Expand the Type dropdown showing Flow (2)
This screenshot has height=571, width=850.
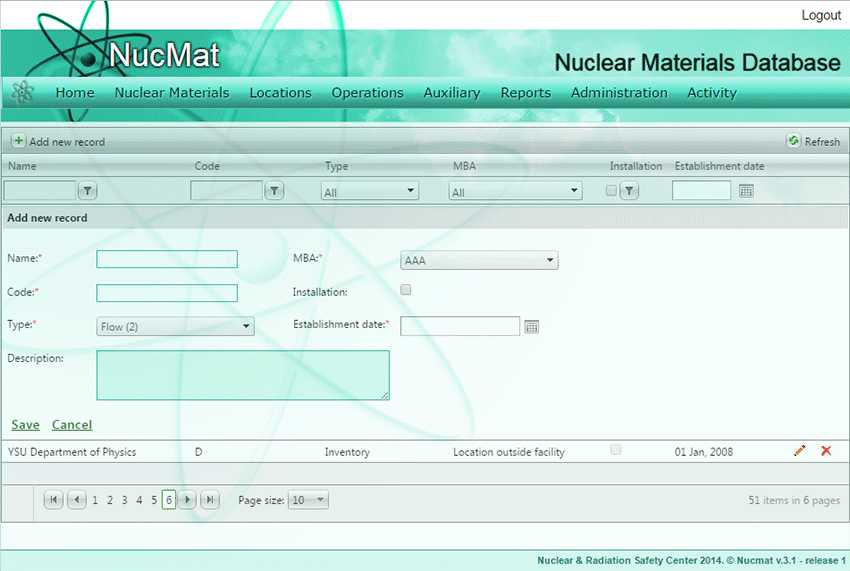point(175,326)
